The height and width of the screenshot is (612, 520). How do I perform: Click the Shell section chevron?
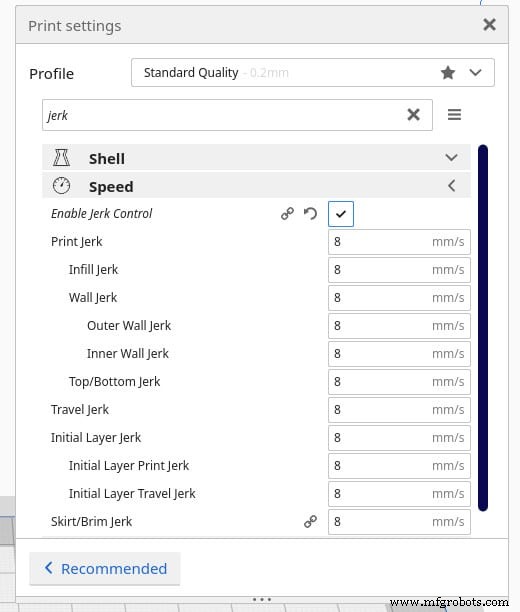(x=451, y=158)
